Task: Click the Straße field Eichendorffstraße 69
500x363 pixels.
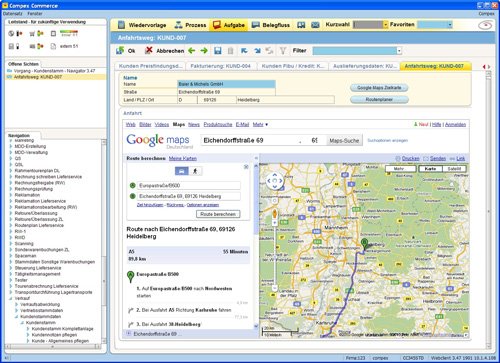Action: pyautogui.click(x=226, y=92)
